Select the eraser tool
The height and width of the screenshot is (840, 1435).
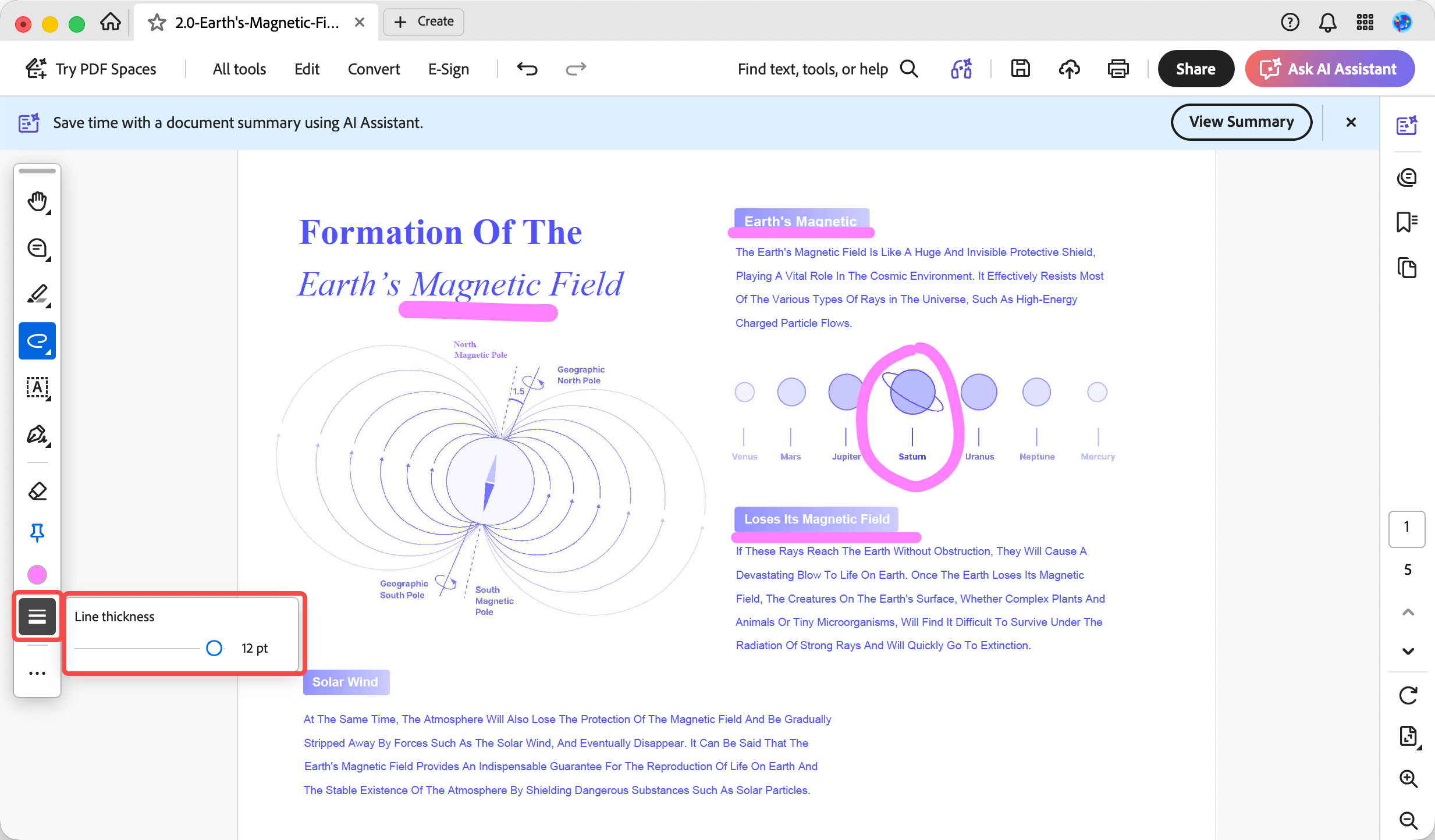(37, 492)
